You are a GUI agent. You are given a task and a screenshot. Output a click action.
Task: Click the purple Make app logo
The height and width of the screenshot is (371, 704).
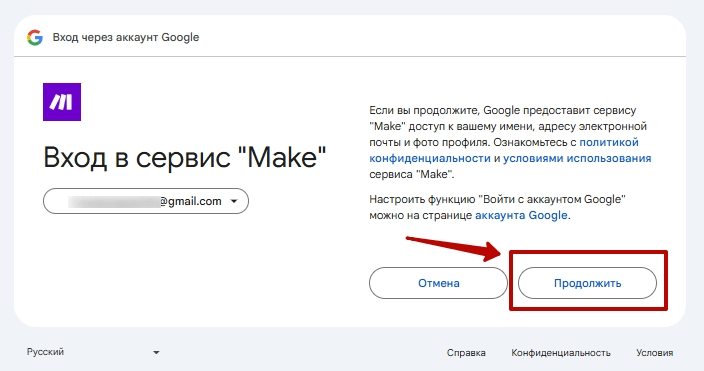pyautogui.click(x=62, y=102)
